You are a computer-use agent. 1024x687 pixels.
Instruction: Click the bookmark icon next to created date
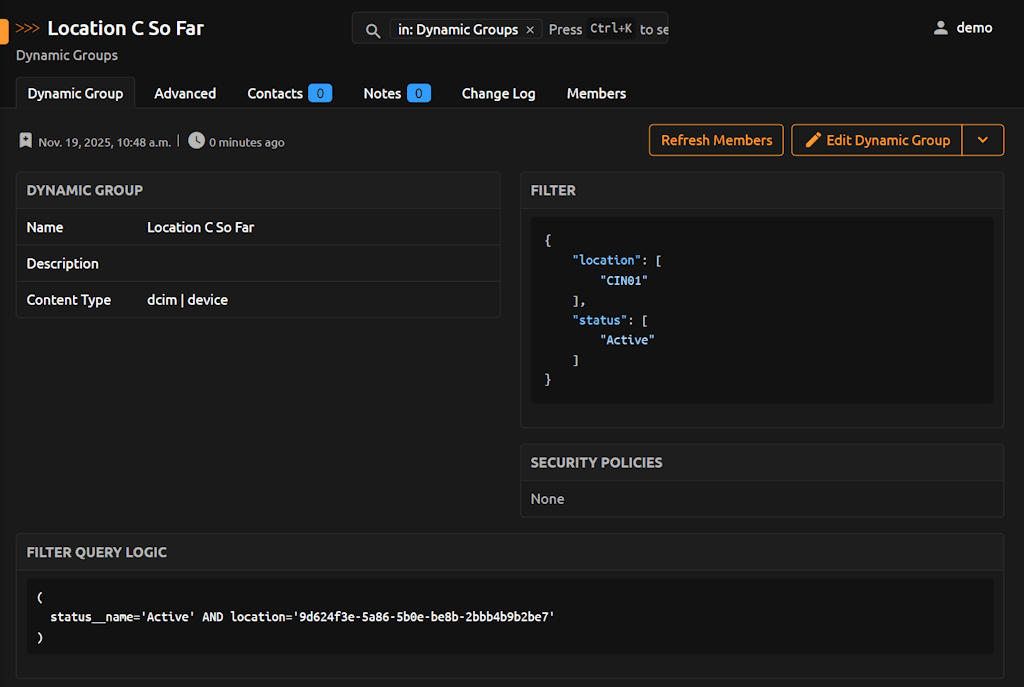26,141
